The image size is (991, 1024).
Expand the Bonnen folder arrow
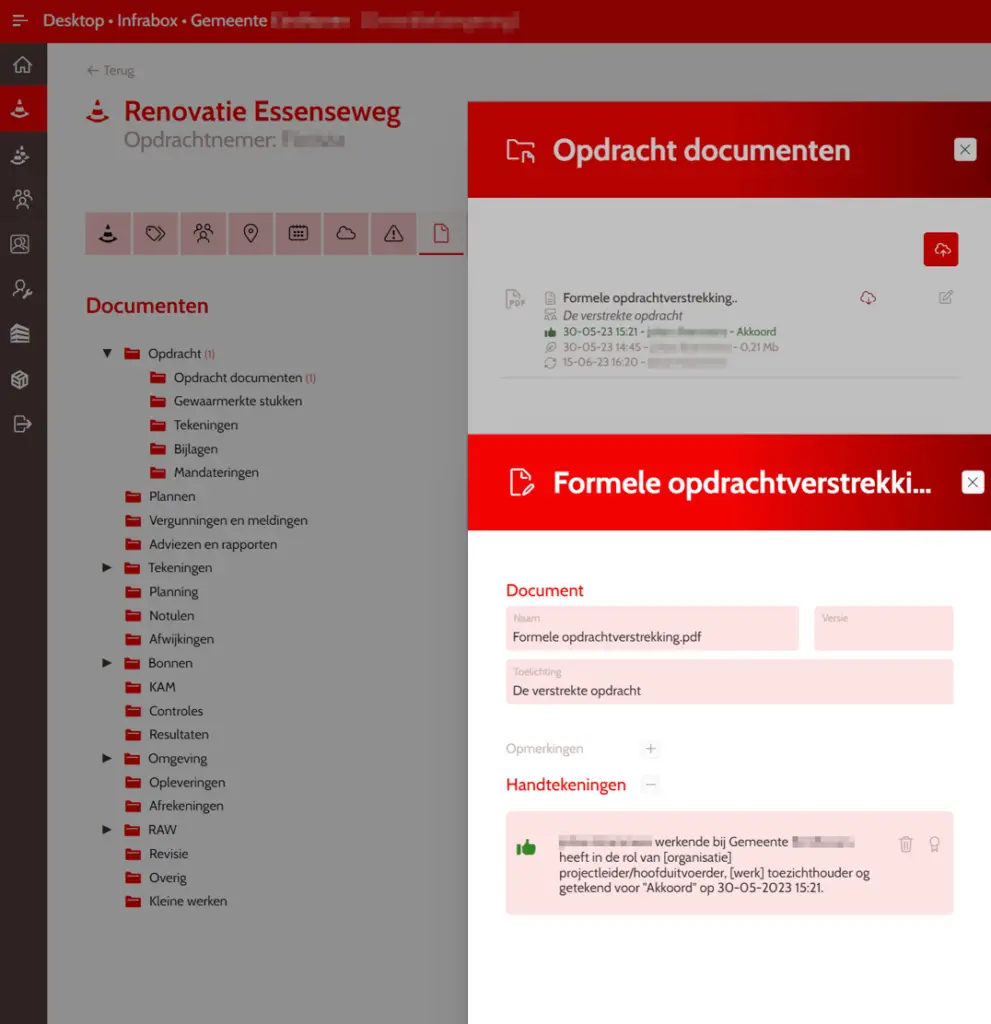(x=107, y=663)
